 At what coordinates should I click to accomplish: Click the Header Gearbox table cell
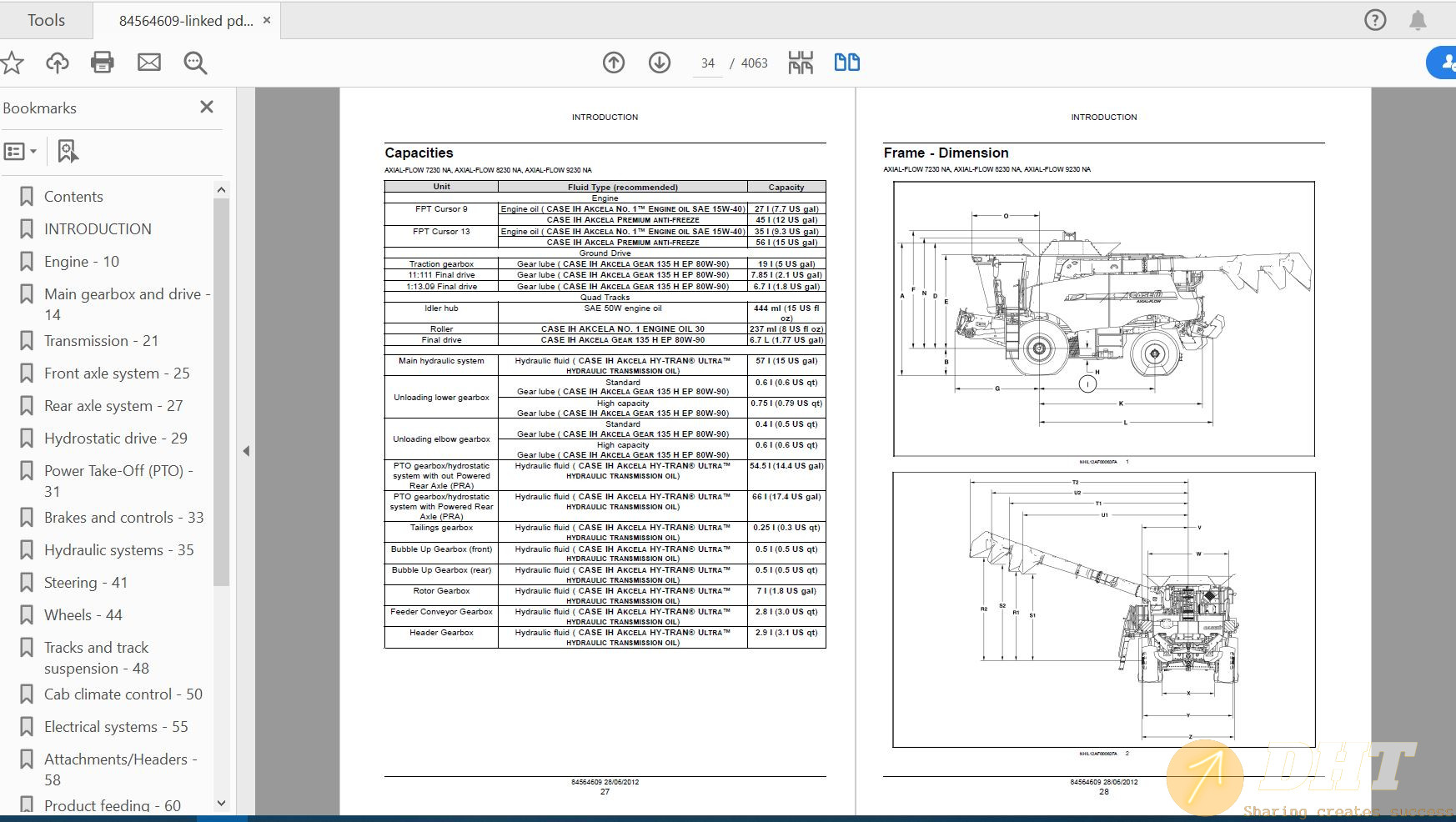pos(441,637)
